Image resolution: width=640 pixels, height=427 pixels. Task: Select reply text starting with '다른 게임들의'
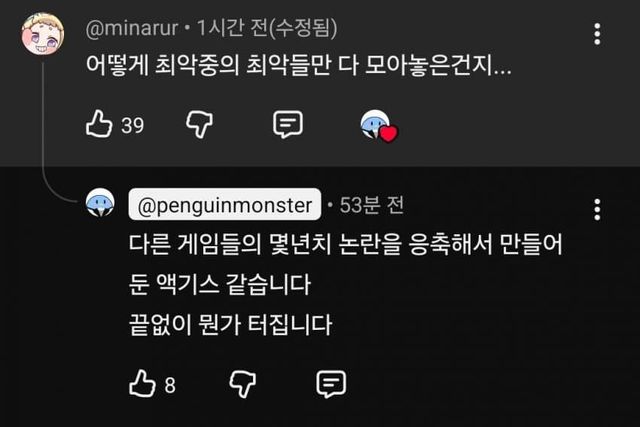click(346, 264)
